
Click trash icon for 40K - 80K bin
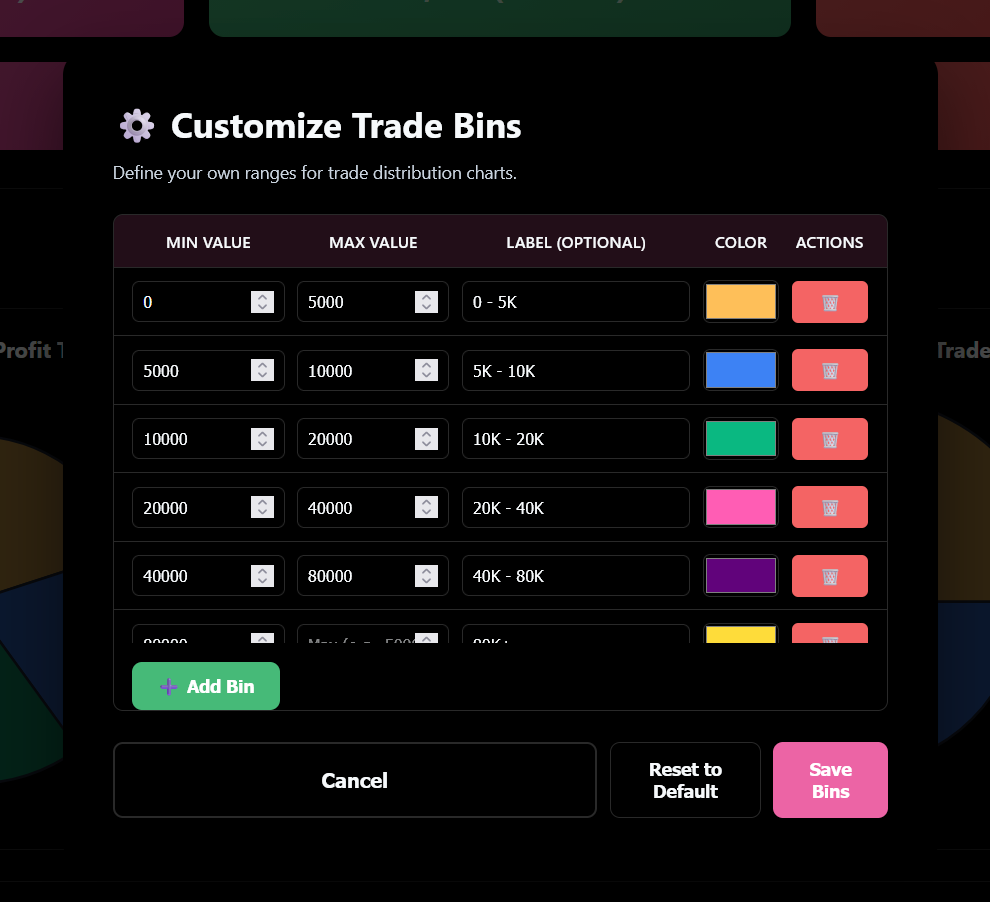pos(829,576)
